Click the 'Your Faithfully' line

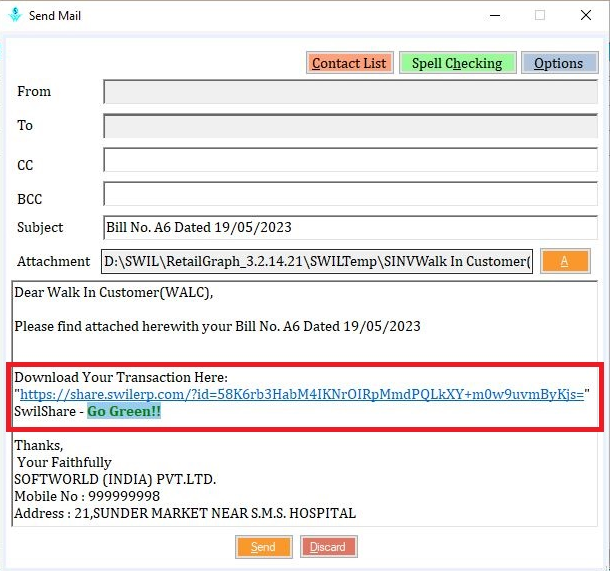click(x=64, y=462)
